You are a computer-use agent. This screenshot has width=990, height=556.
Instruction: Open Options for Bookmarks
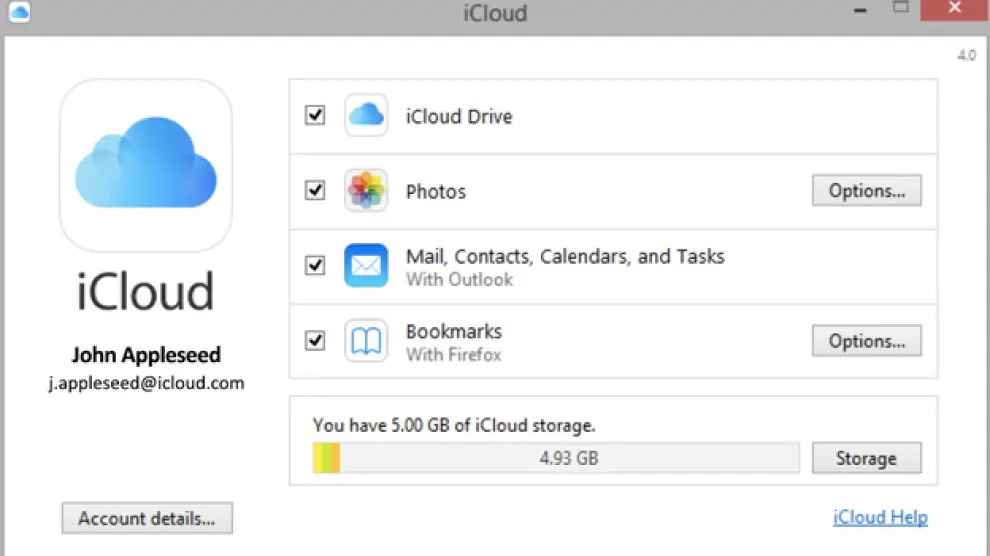click(866, 341)
